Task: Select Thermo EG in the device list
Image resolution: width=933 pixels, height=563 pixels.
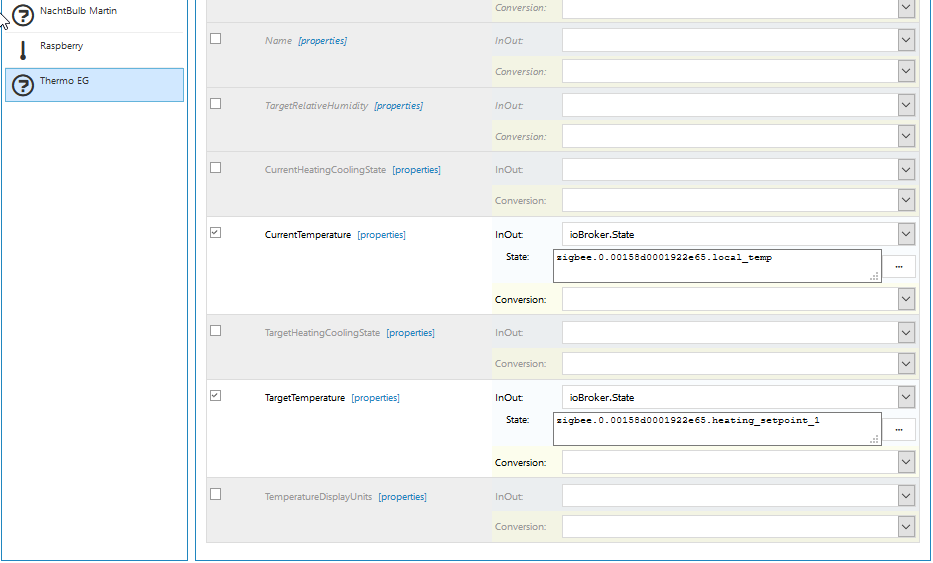Action: [x=95, y=85]
